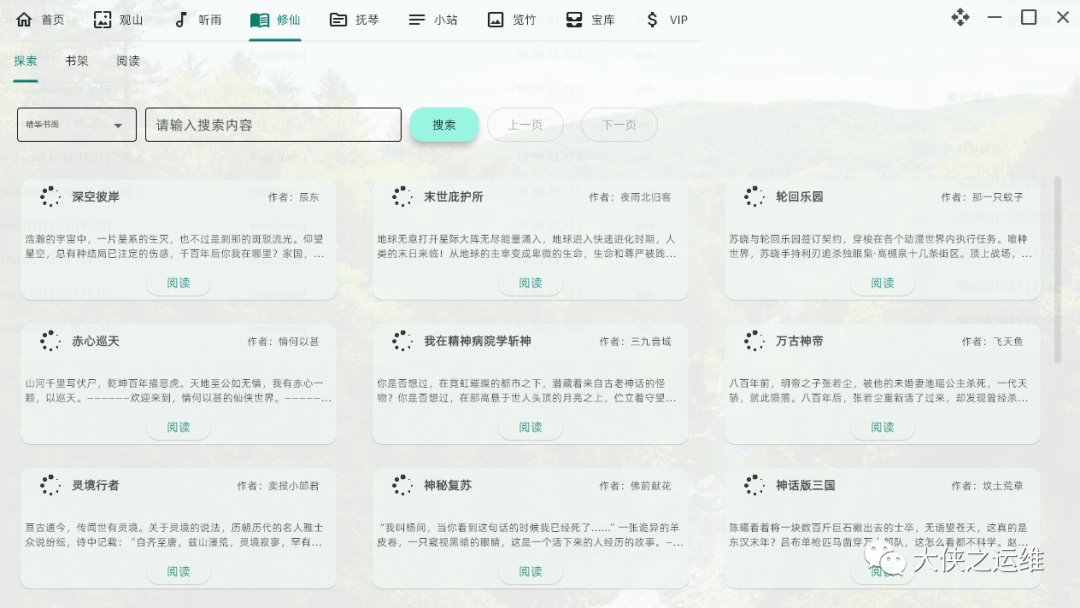Click book title 我在精神病院学斩神

point(477,342)
